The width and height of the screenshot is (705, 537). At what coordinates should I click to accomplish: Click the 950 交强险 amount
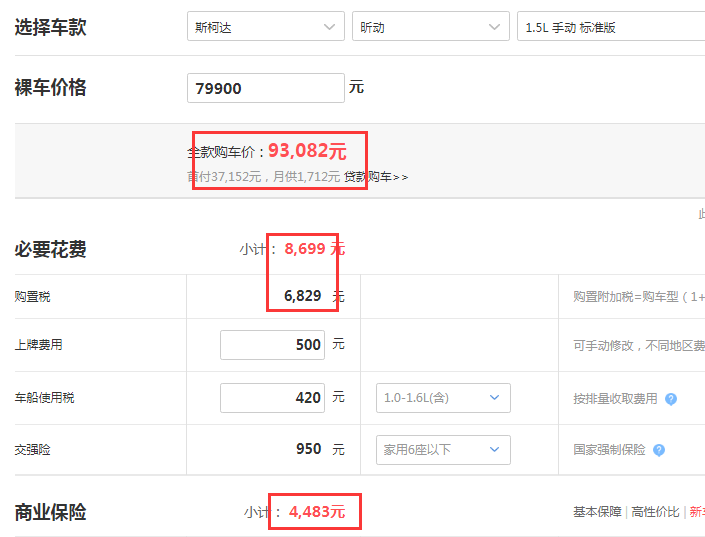[x=308, y=449]
